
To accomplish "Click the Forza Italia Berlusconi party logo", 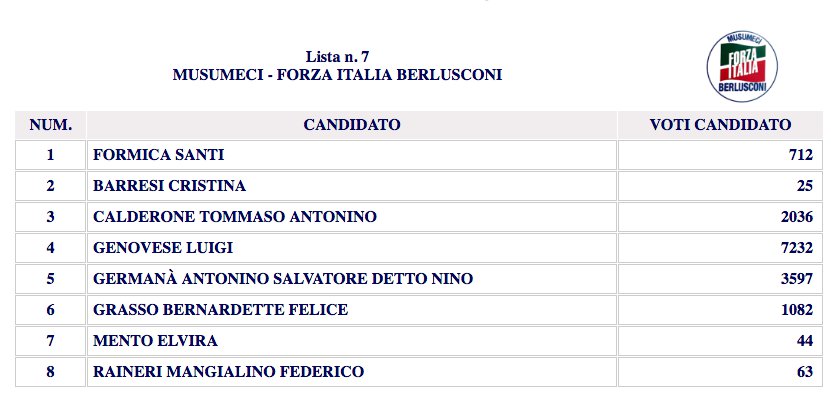I will coord(741,66).
